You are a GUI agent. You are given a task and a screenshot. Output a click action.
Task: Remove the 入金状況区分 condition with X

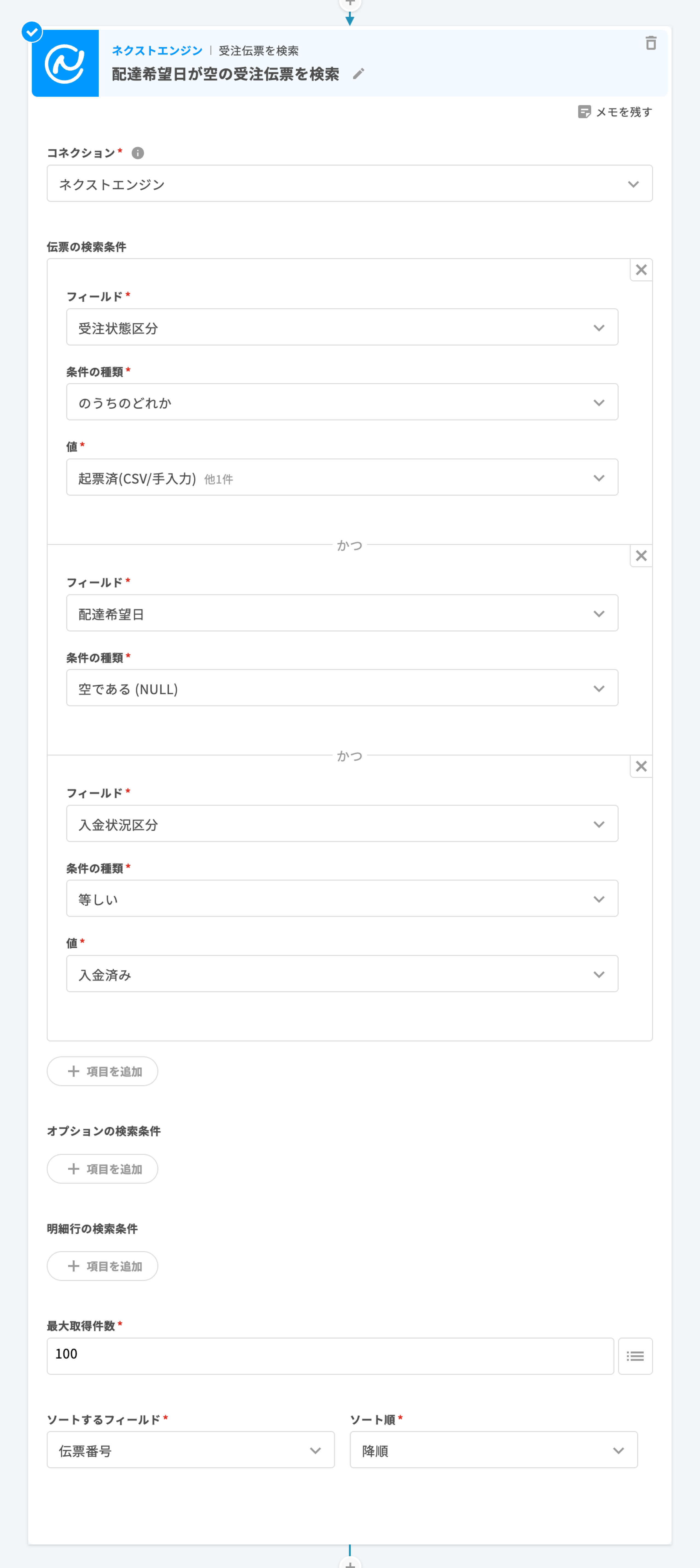point(641,766)
